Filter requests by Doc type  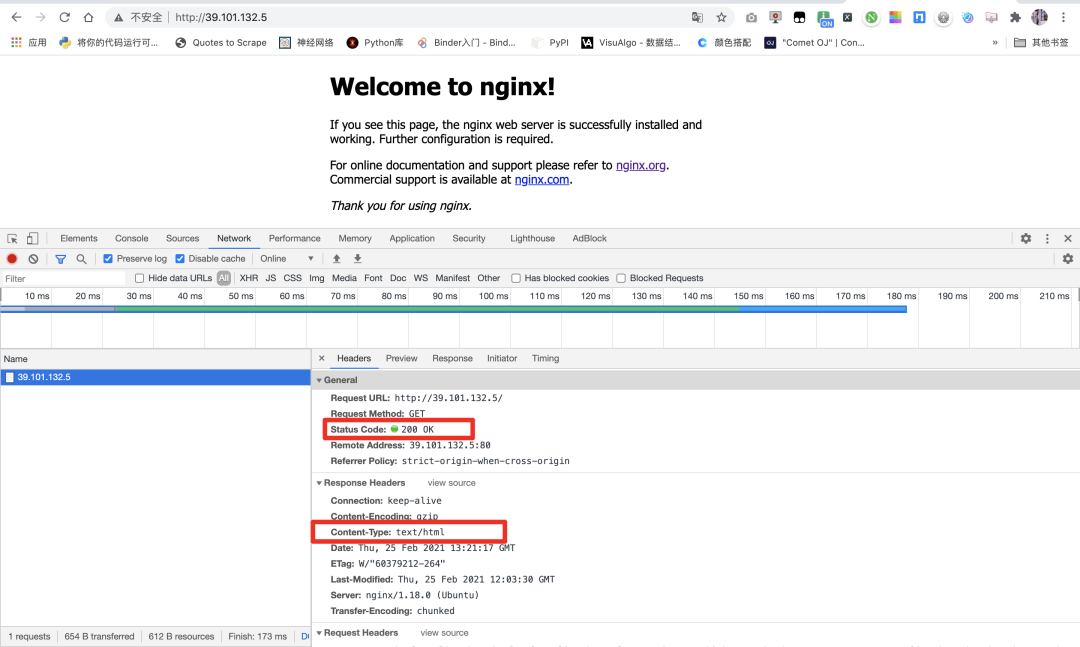click(398, 278)
